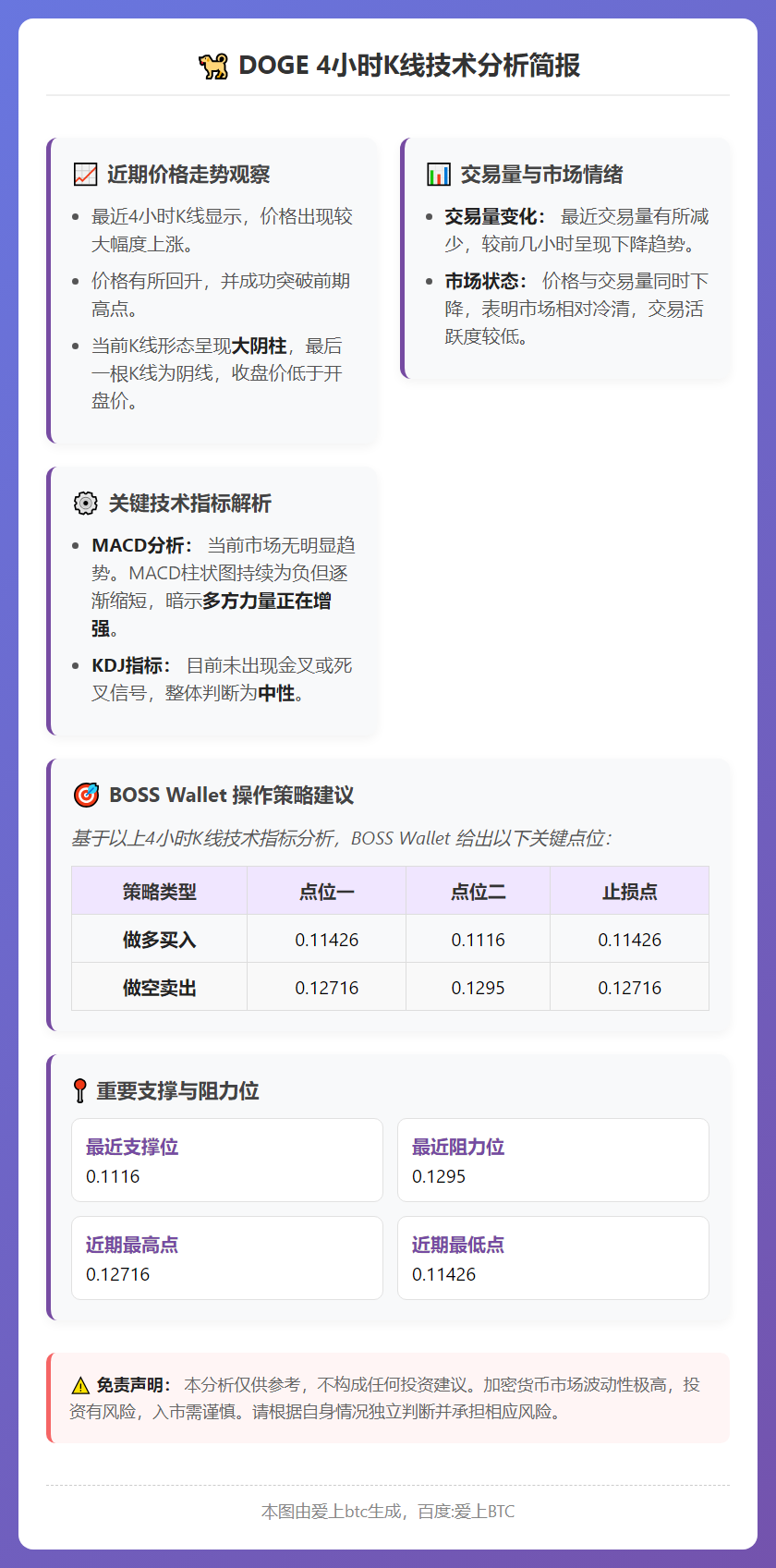Click 0.1295 in the 做空卖出 row
This screenshot has height=1568, width=776.
click(x=479, y=988)
